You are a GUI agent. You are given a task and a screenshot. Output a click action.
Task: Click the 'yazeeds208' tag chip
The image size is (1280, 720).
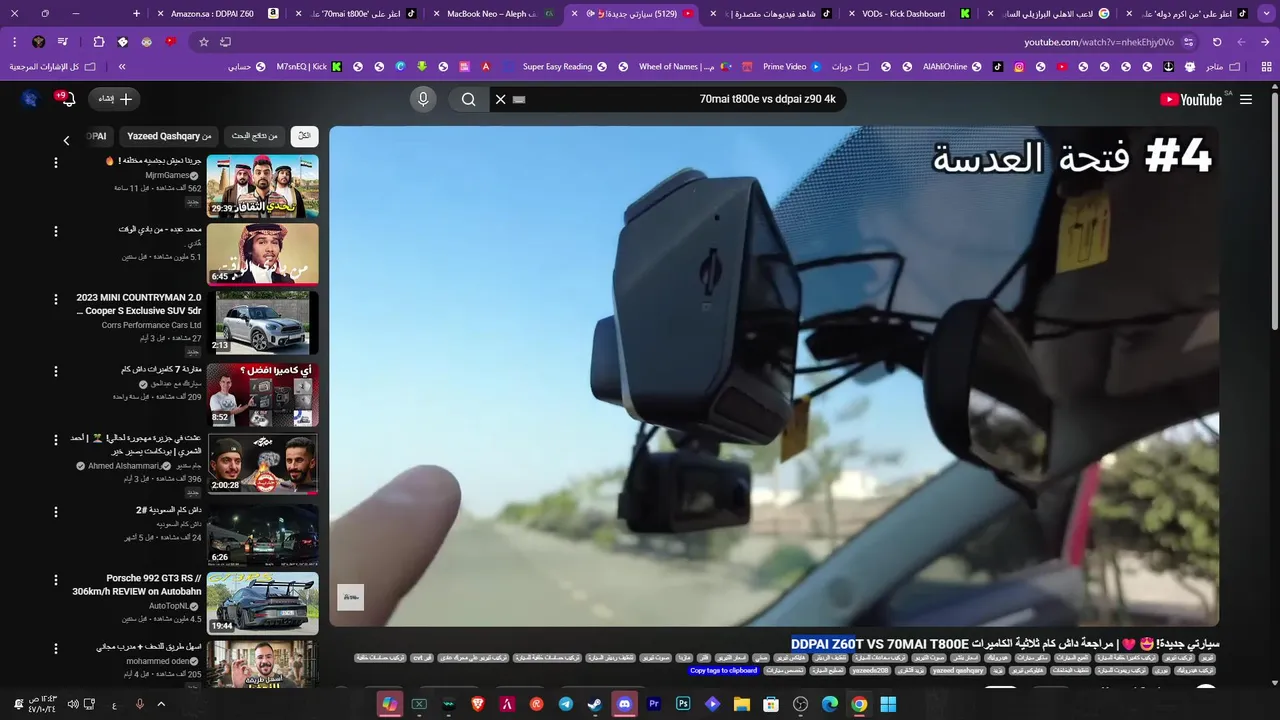[870, 671]
